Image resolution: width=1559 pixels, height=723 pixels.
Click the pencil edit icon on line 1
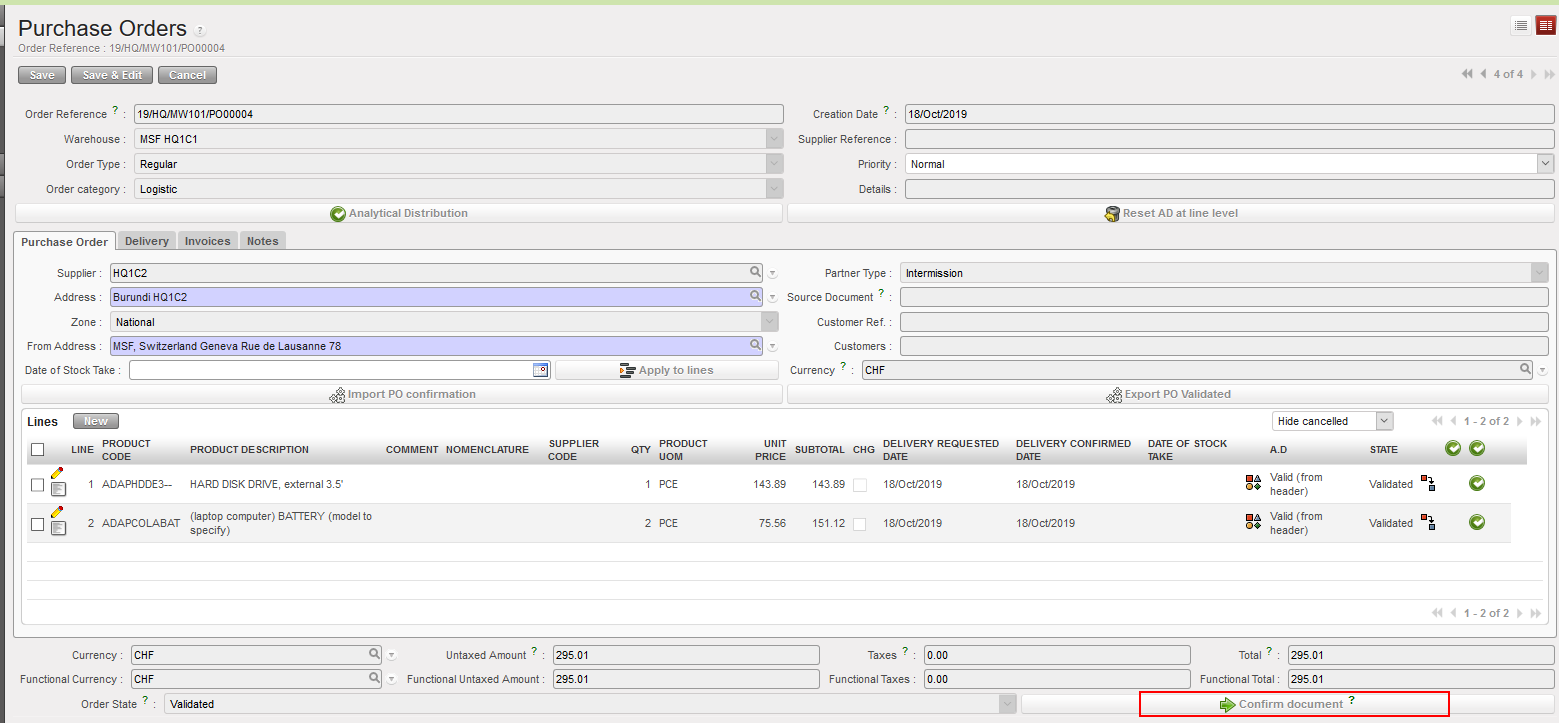click(x=57, y=472)
